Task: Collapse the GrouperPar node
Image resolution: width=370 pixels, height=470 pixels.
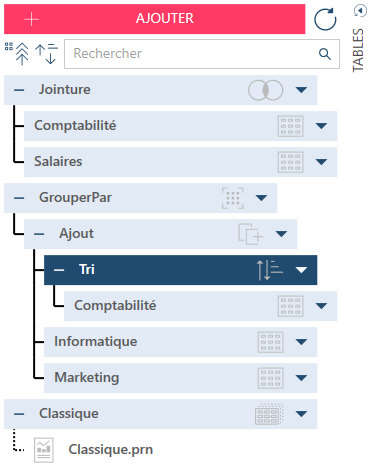Action: (x=19, y=198)
